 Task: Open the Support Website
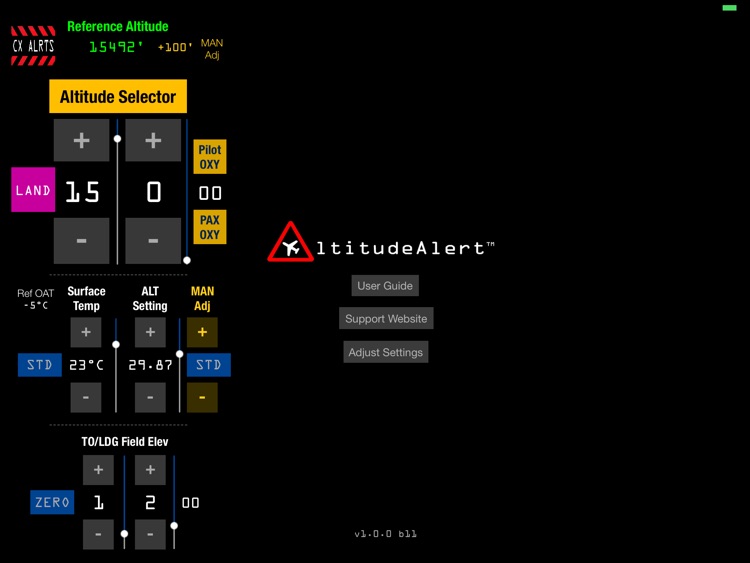point(386,319)
